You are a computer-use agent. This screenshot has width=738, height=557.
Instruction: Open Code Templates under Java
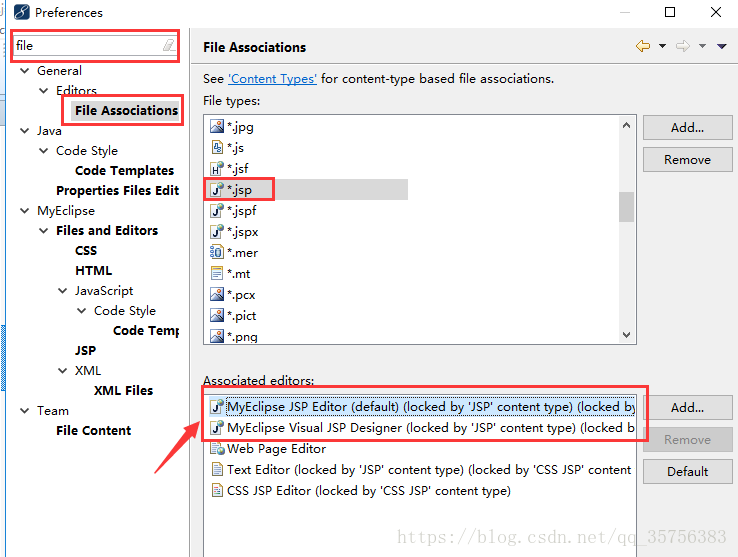click(x=124, y=170)
